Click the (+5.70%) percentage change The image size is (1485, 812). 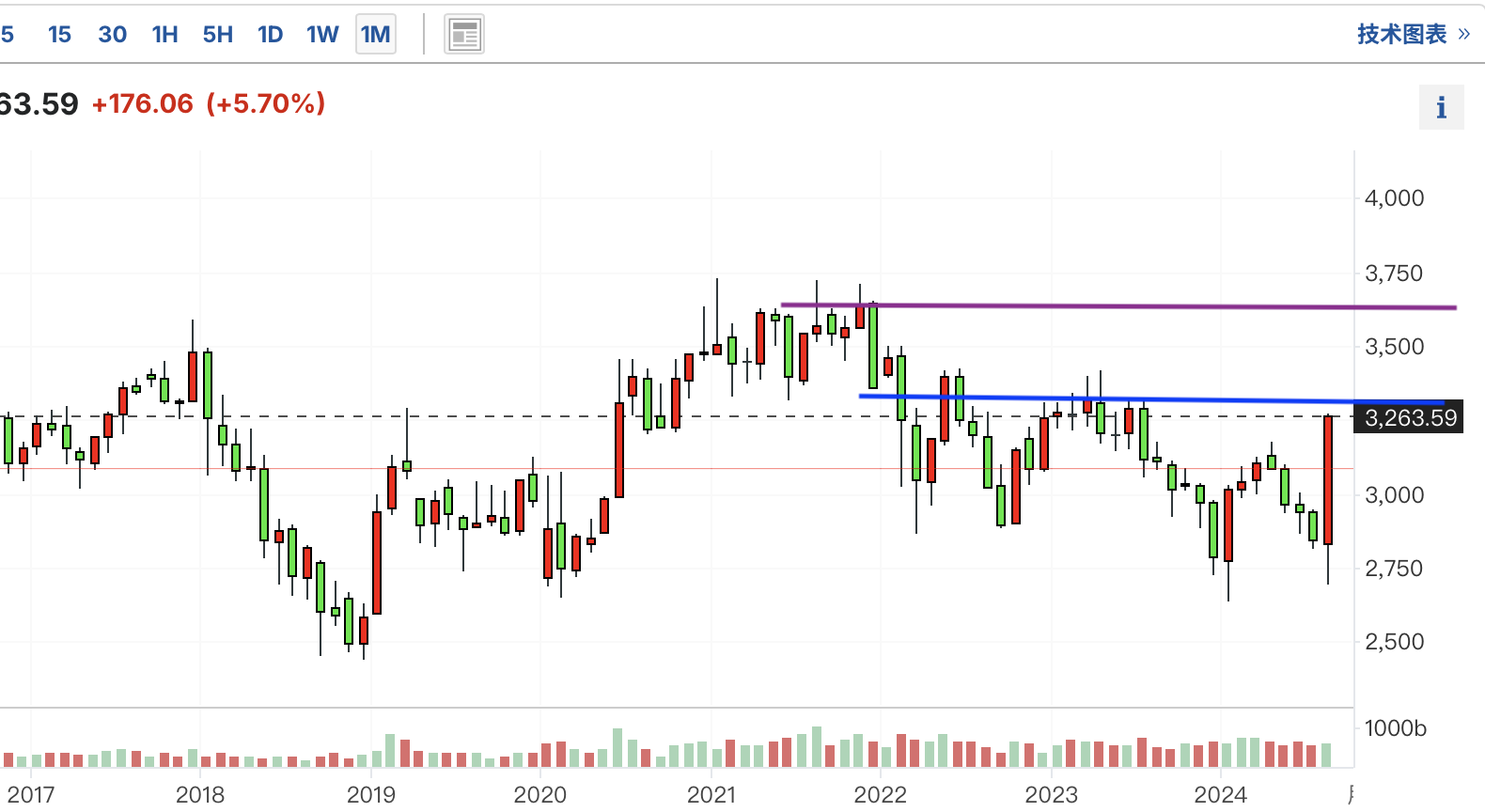pyautogui.click(x=266, y=103)
